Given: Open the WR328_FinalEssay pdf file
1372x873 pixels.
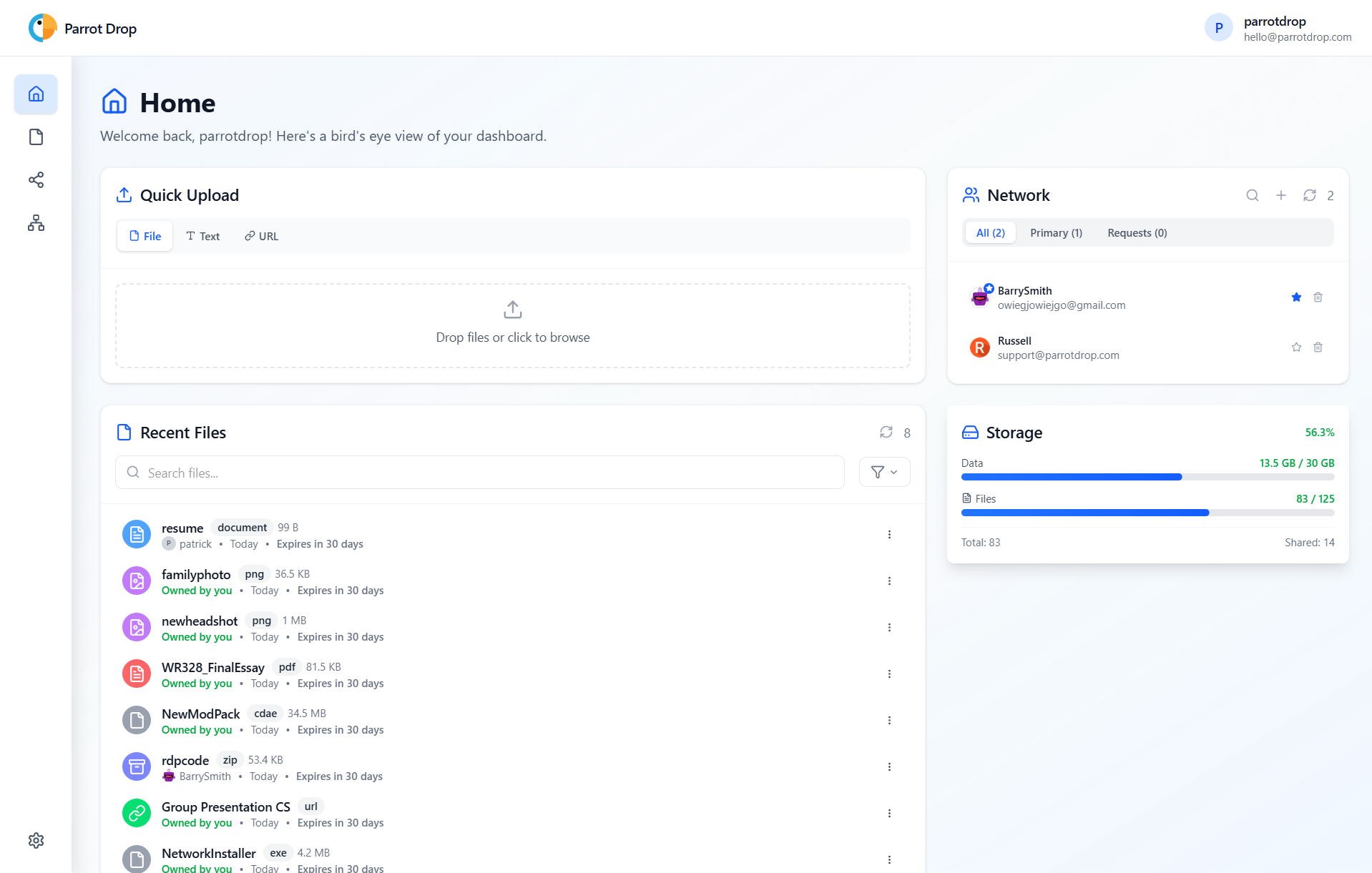Looking at the screenshot, I should click(x=212, y=667).
